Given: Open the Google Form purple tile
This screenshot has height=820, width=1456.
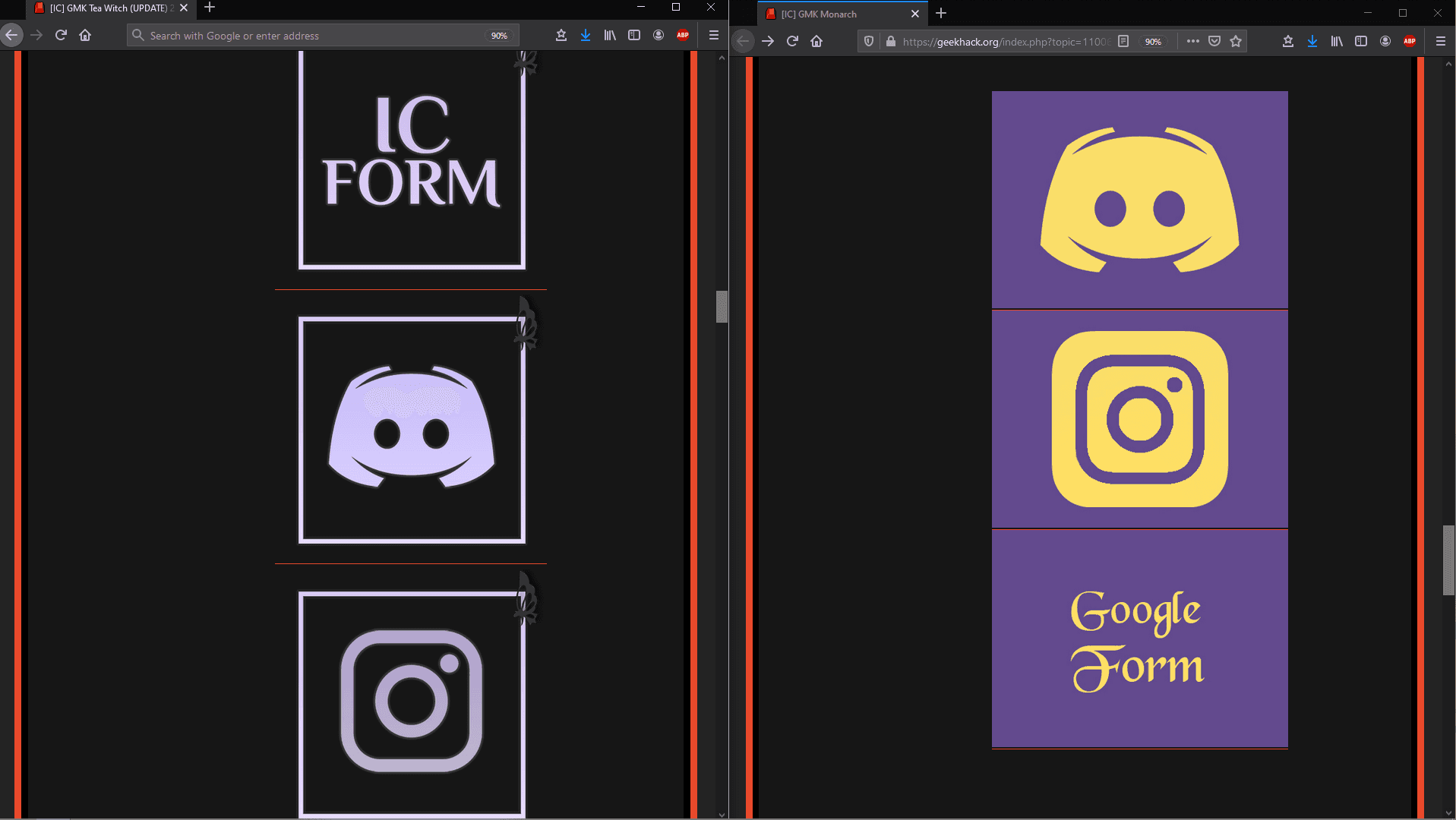Looking at the screenshot, I should (1139, 639).
